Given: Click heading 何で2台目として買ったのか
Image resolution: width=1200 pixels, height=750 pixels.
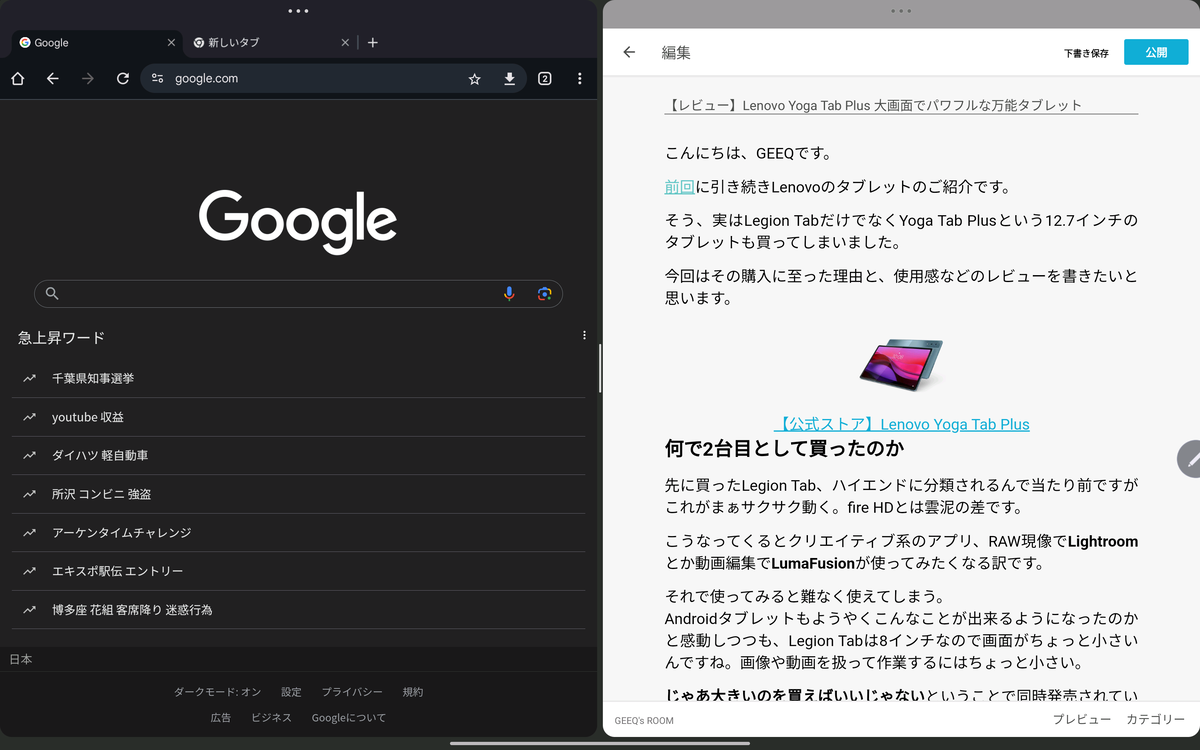Looking at the screenshot, I should [785, 449].
